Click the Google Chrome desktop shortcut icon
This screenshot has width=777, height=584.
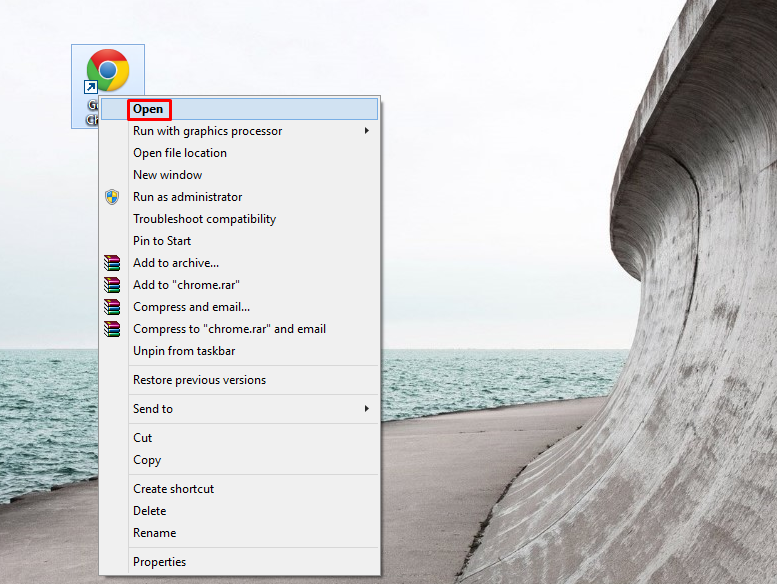click(108, 71)
